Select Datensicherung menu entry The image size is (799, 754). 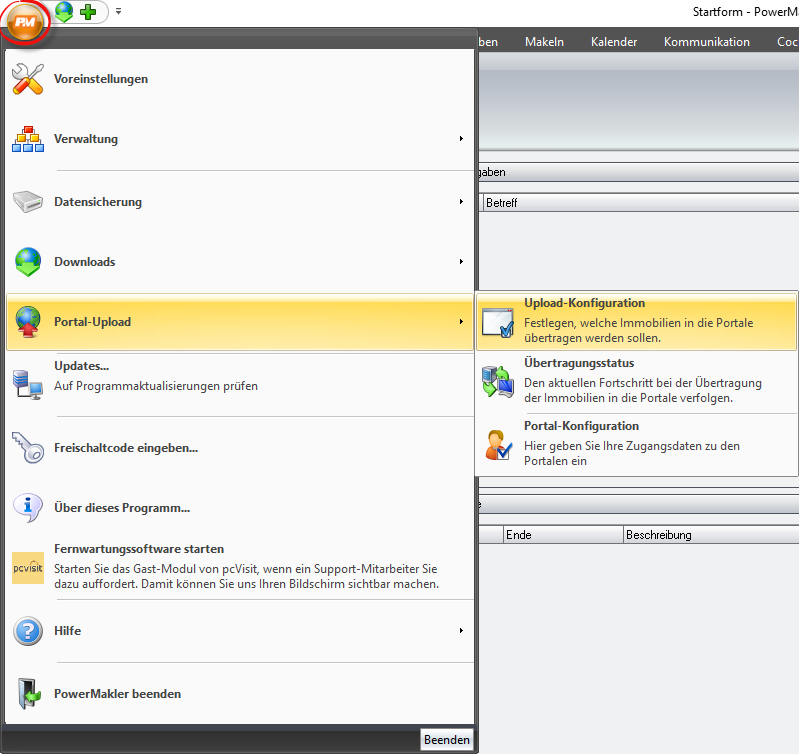point(239,202)
